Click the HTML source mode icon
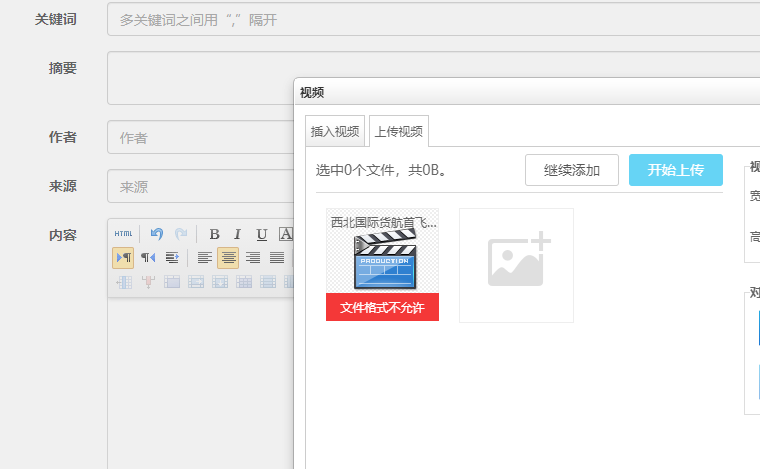Viewport: 760px width, 469px height. click(123, 234)
